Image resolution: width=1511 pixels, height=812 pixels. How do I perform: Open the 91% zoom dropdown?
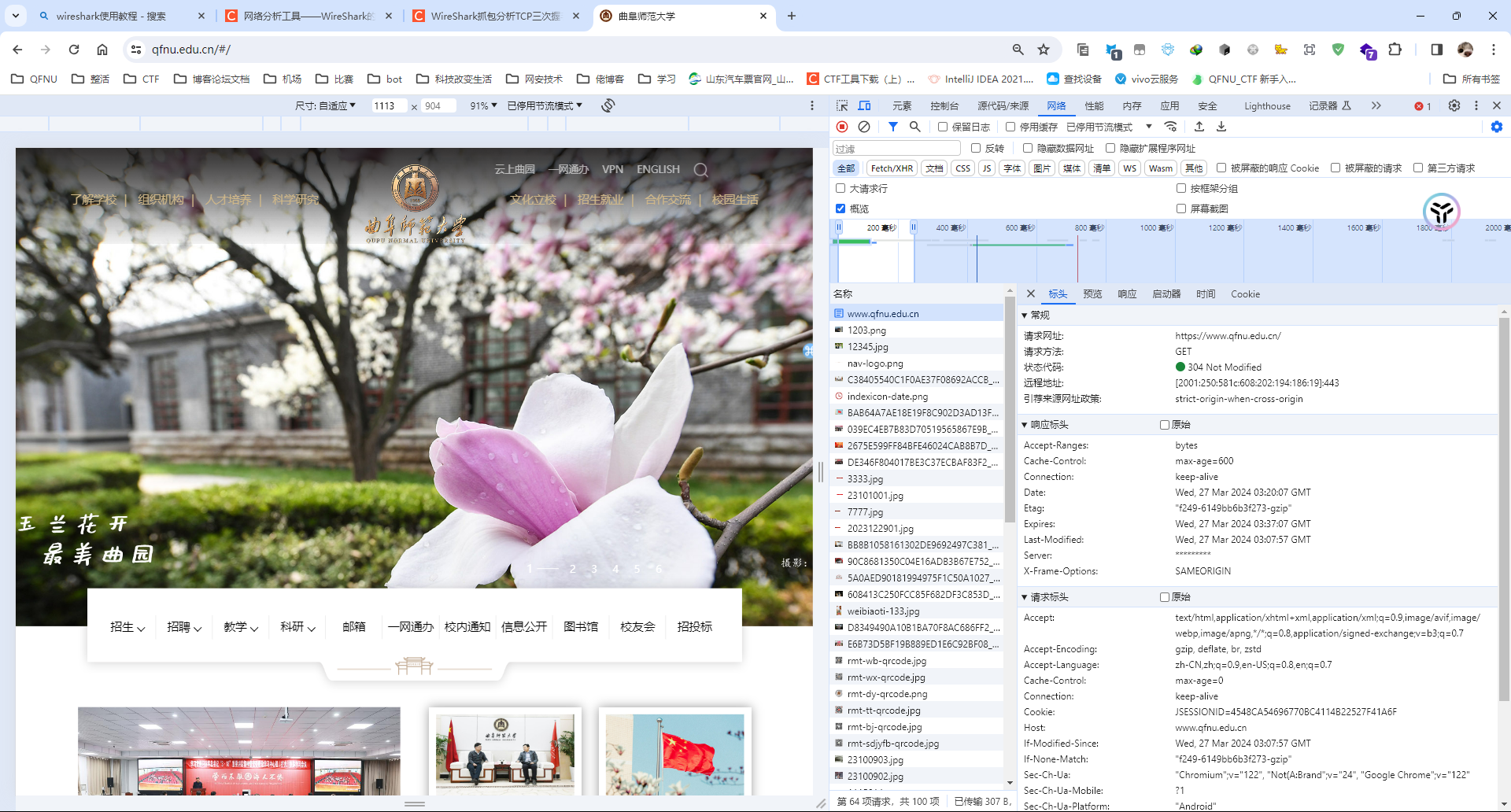pyautogui.click(x=483, y=105)
